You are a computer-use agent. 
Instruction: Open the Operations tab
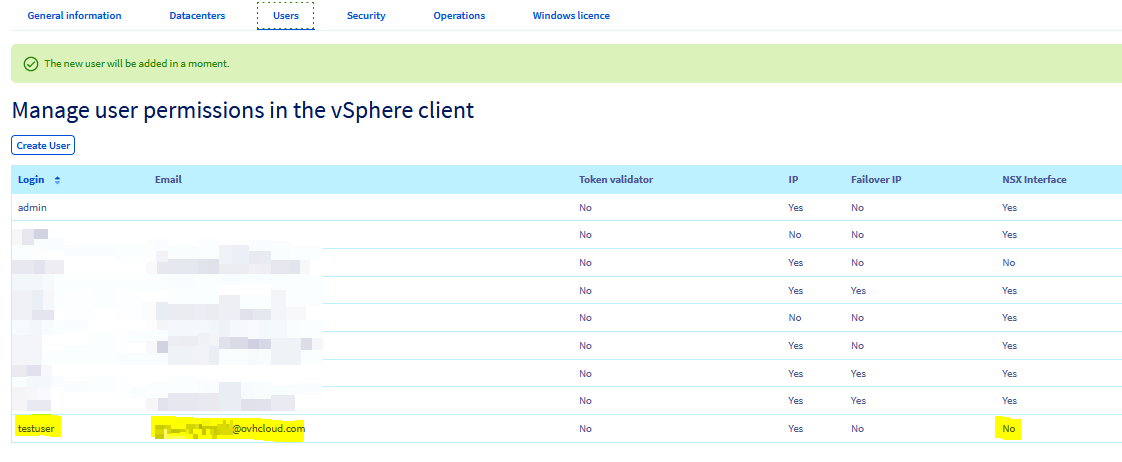tap(459, 16)
